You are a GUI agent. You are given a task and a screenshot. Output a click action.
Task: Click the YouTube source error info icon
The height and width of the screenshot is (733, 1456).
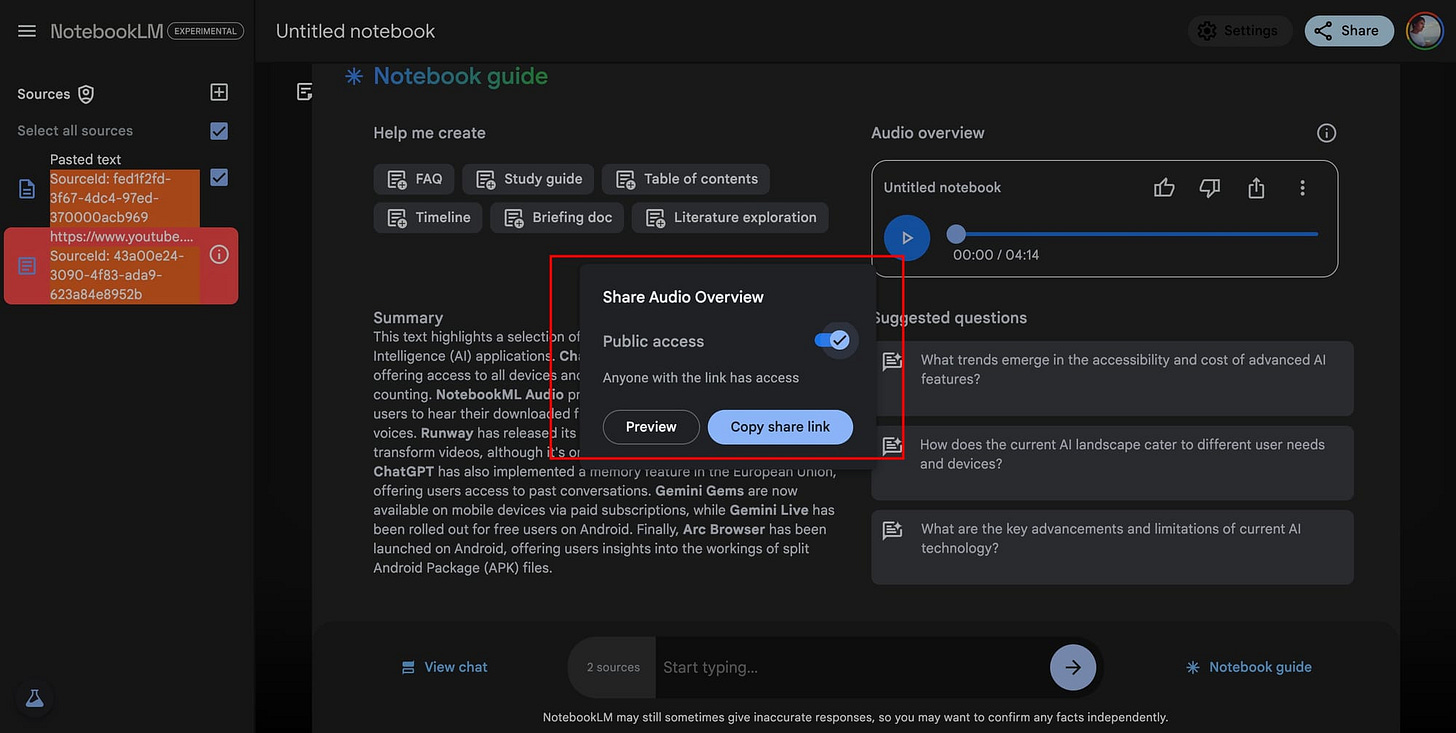click(219, 255)
